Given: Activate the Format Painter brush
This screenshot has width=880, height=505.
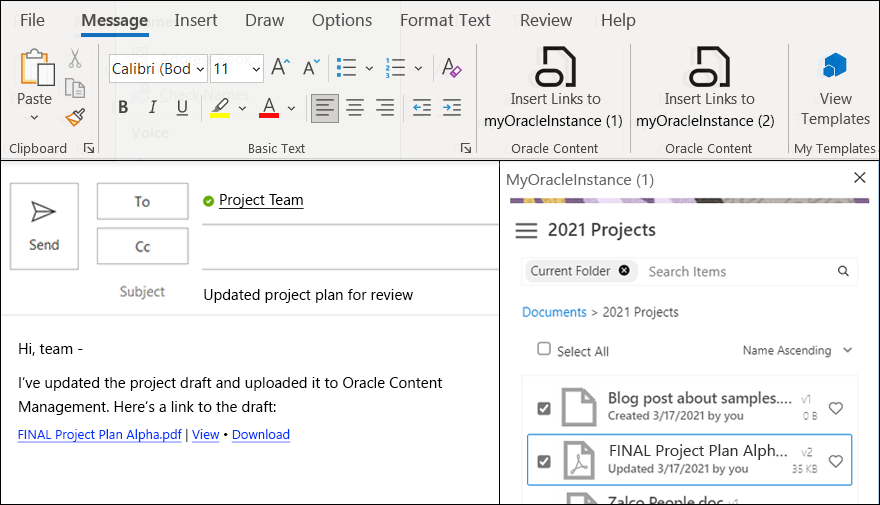Looking at the screenshot, I should coord(75,117).
